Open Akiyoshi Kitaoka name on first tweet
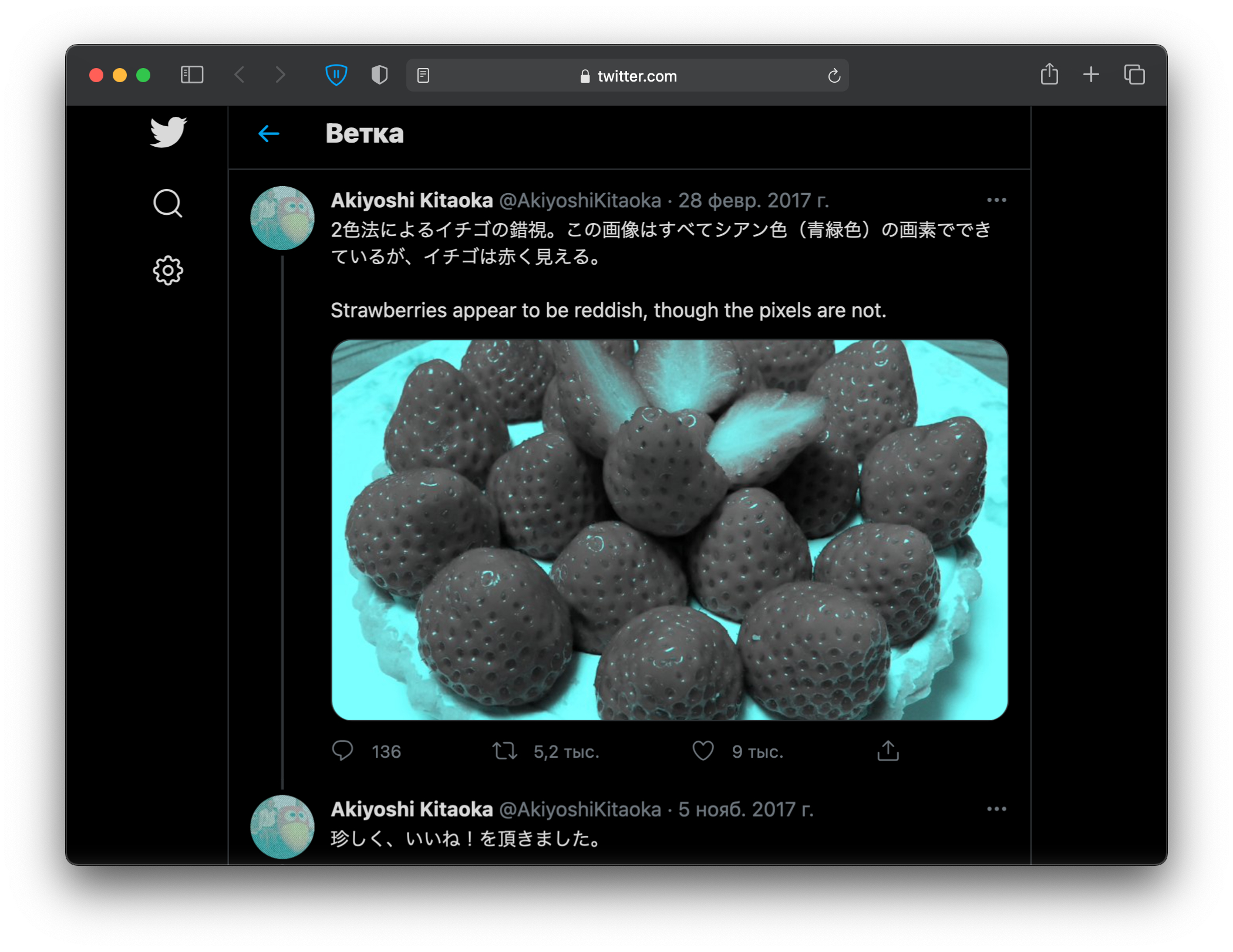The height and width of the screenshot is (952, 1233). pyautogui.click(x=412, y=201)
